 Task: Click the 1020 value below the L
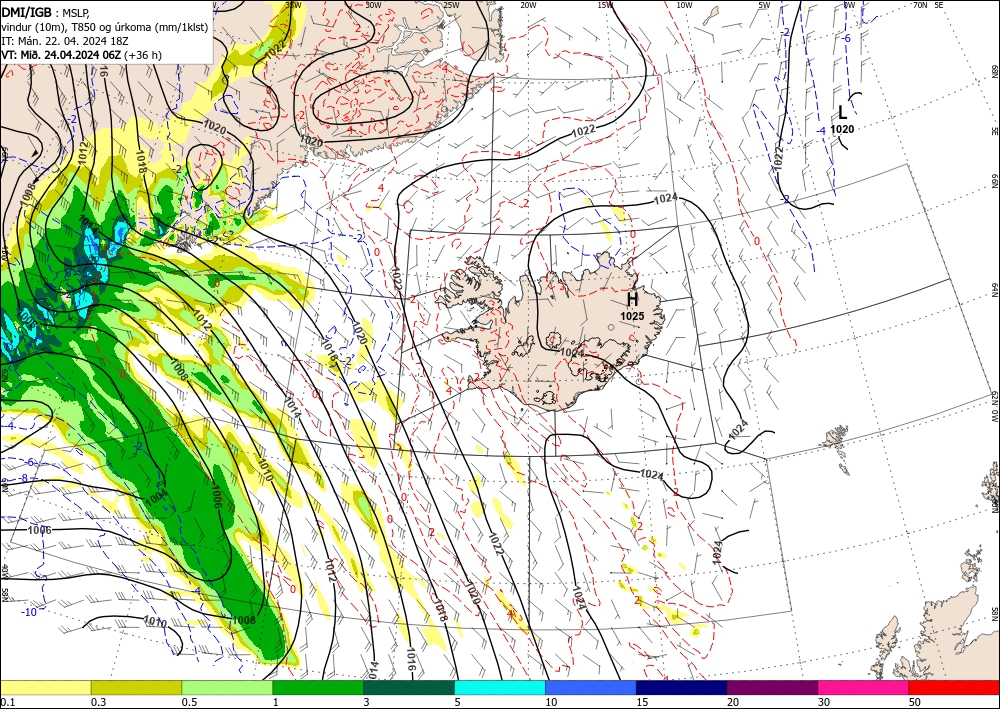[842, 129]
